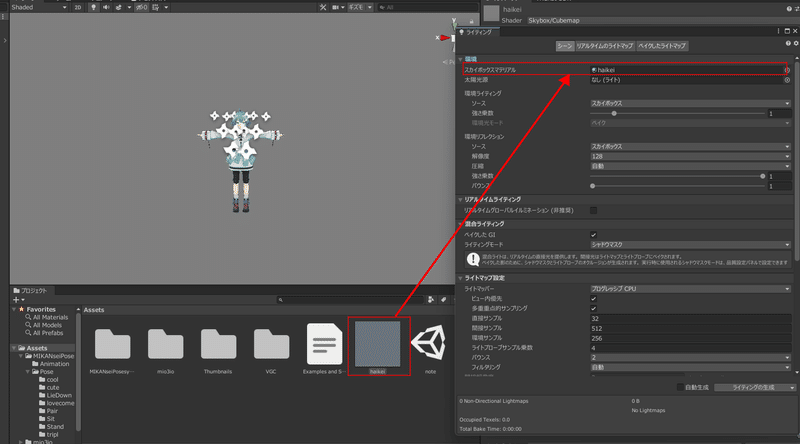Screen dimensions: 800x444
Task: Select the ライティング window tab
Action: click(x=478, y=32)
